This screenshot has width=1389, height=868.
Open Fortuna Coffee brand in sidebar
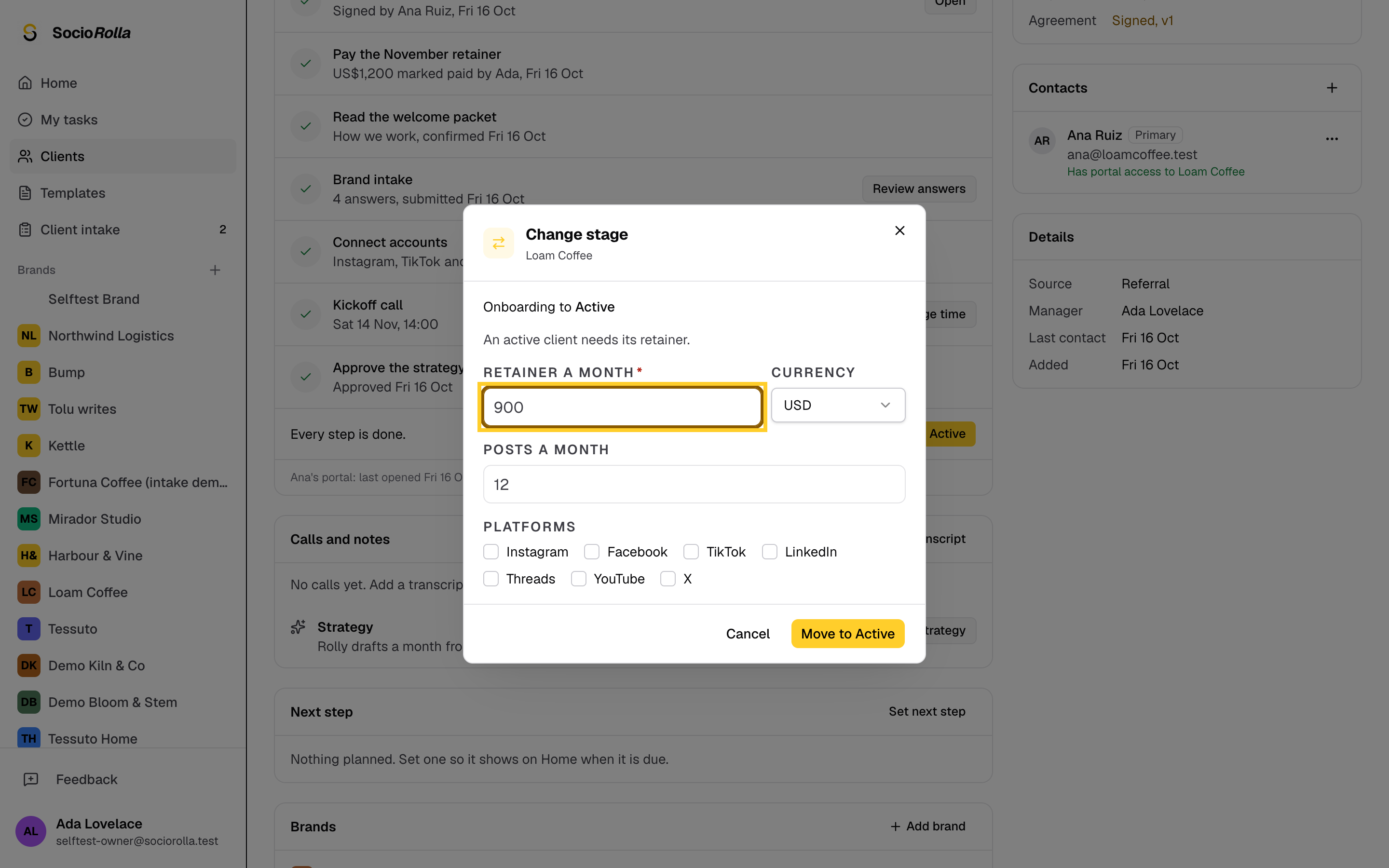[x=123, y=482]
